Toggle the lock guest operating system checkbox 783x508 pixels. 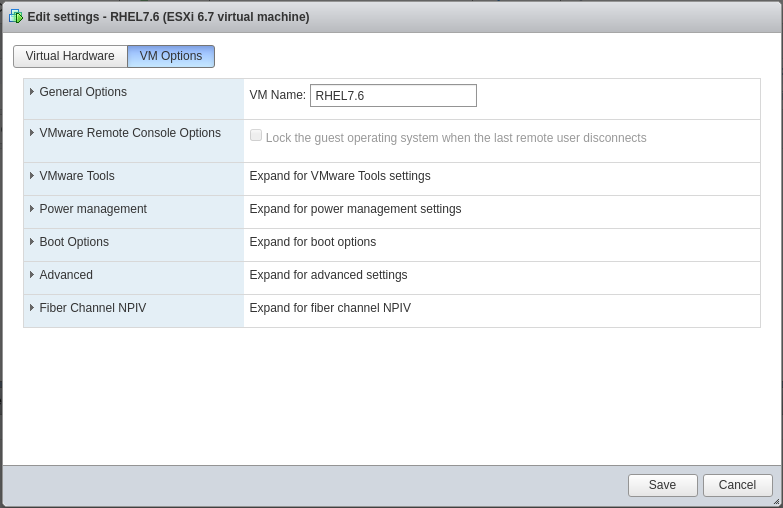point(256,135)
